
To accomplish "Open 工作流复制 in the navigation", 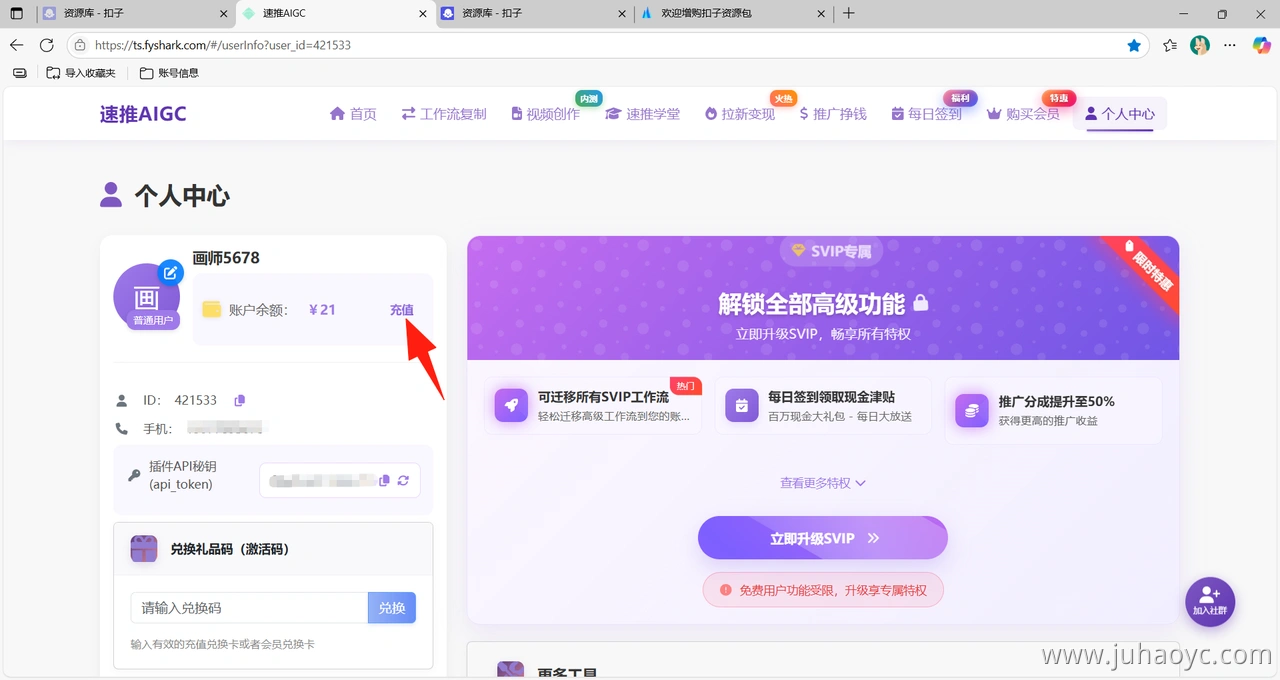I will point(444,114).
